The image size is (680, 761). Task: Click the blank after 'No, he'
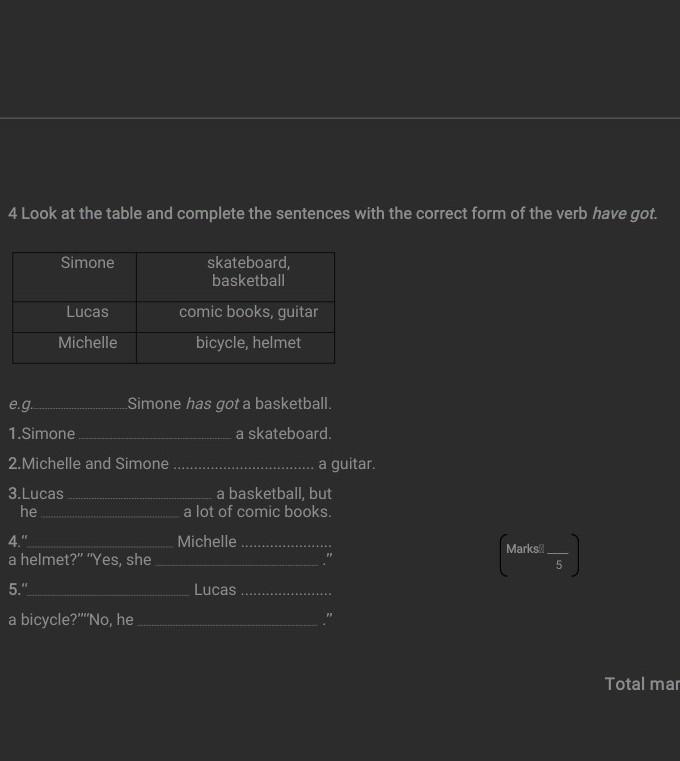click(227, 622)
